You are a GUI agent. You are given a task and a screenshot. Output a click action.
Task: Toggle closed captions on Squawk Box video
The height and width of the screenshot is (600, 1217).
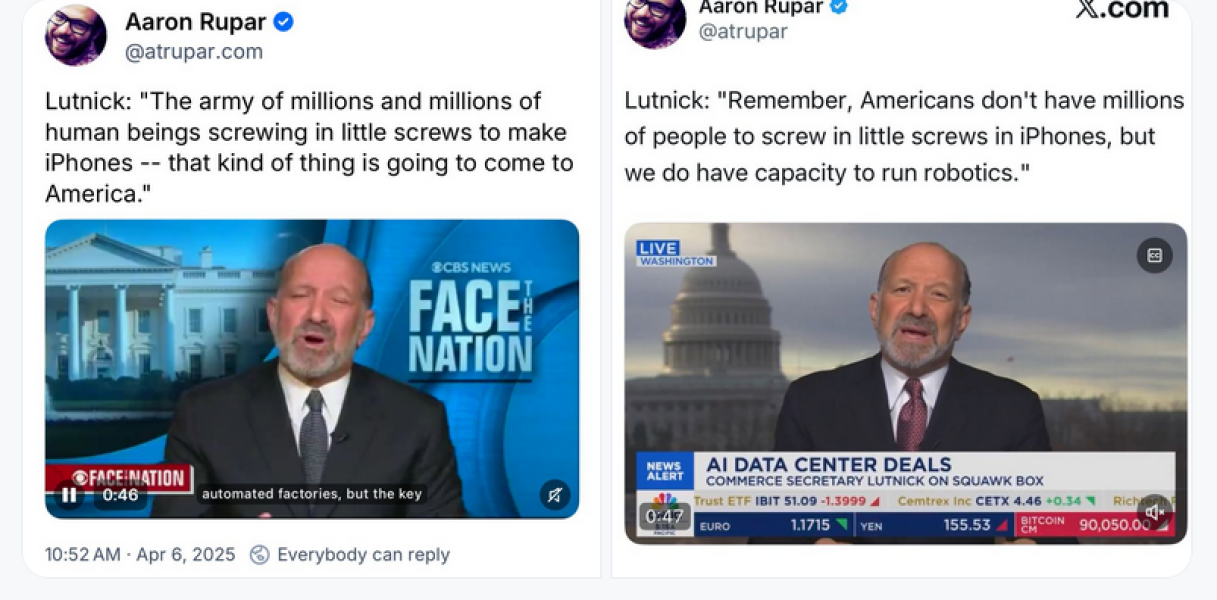[1154, 255]
